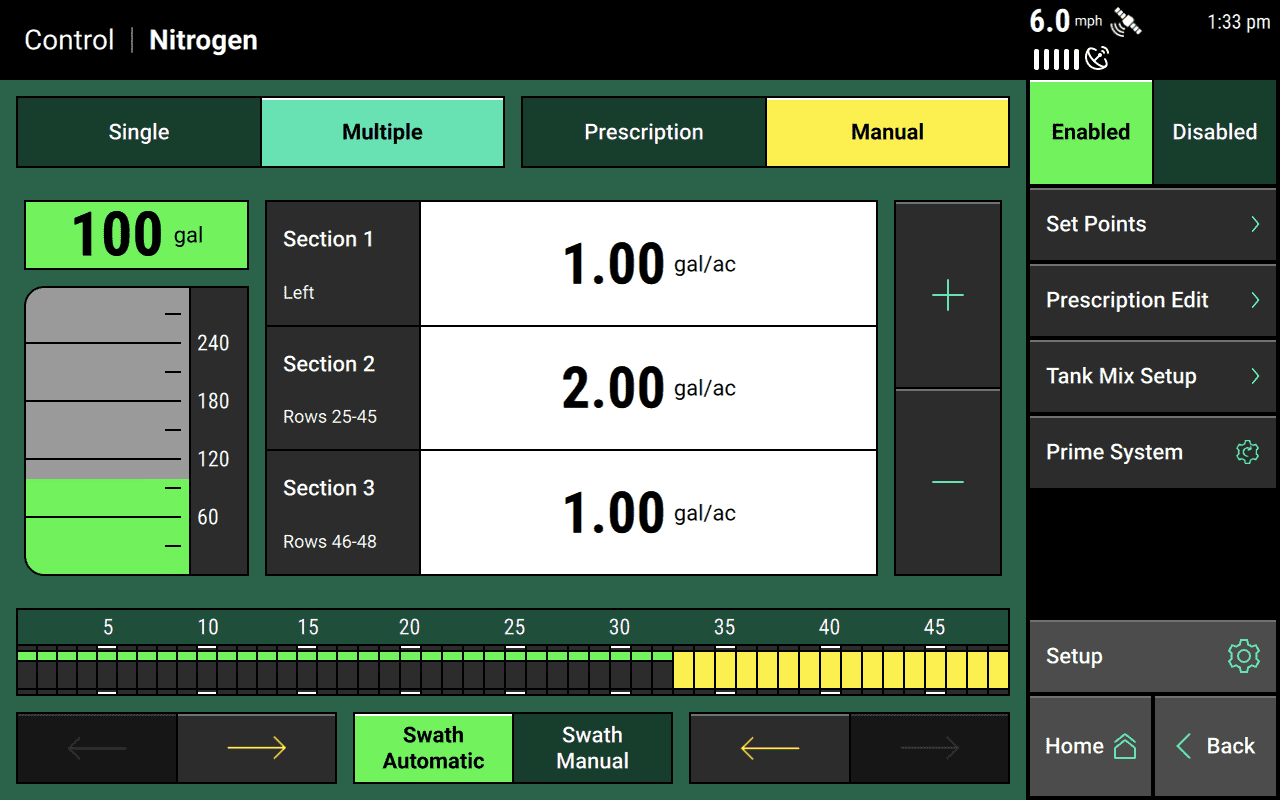Screen dimensions: 1280x800
Task: Click the right orange arrow on left swath control
Action: click(x=256, y=747)
